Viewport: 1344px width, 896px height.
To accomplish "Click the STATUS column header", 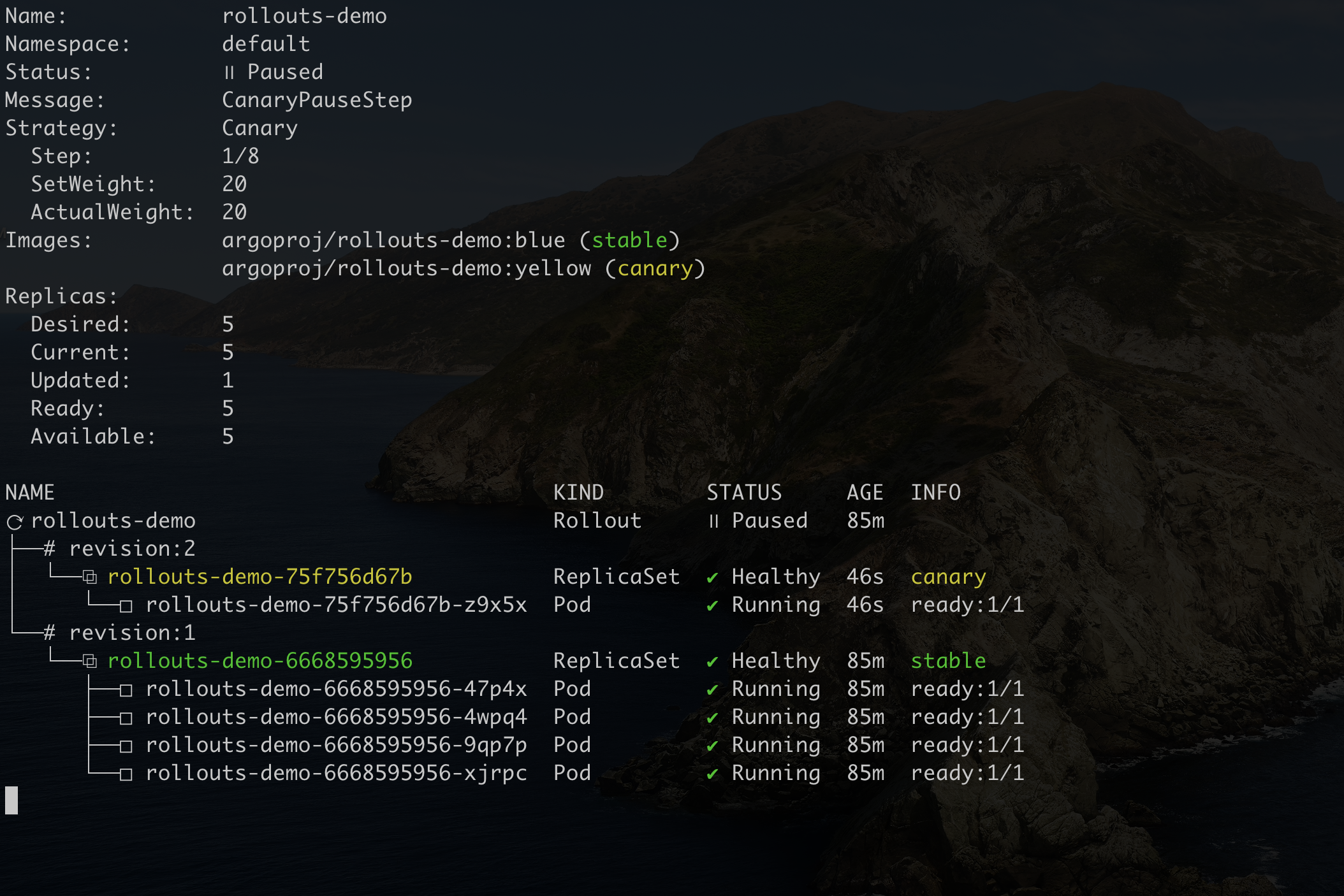I will pyautogui.click(x=744, y=493).
